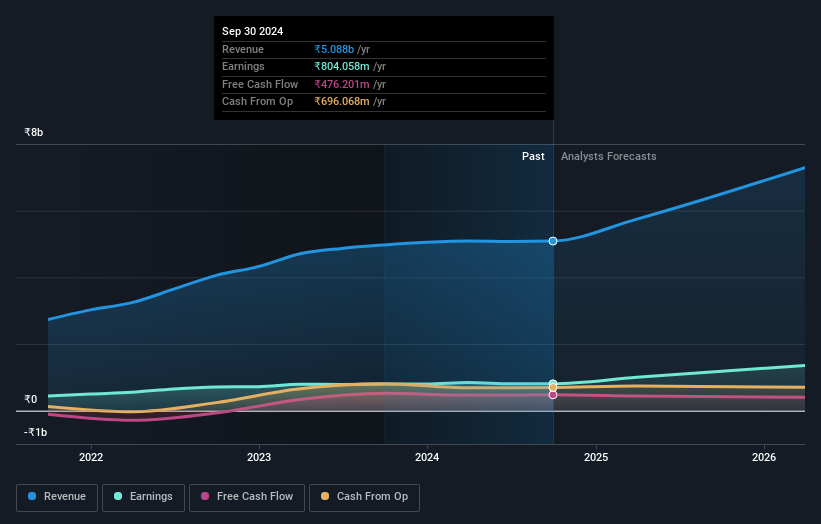Click the teal Earnings legend dot

[118, 496]
